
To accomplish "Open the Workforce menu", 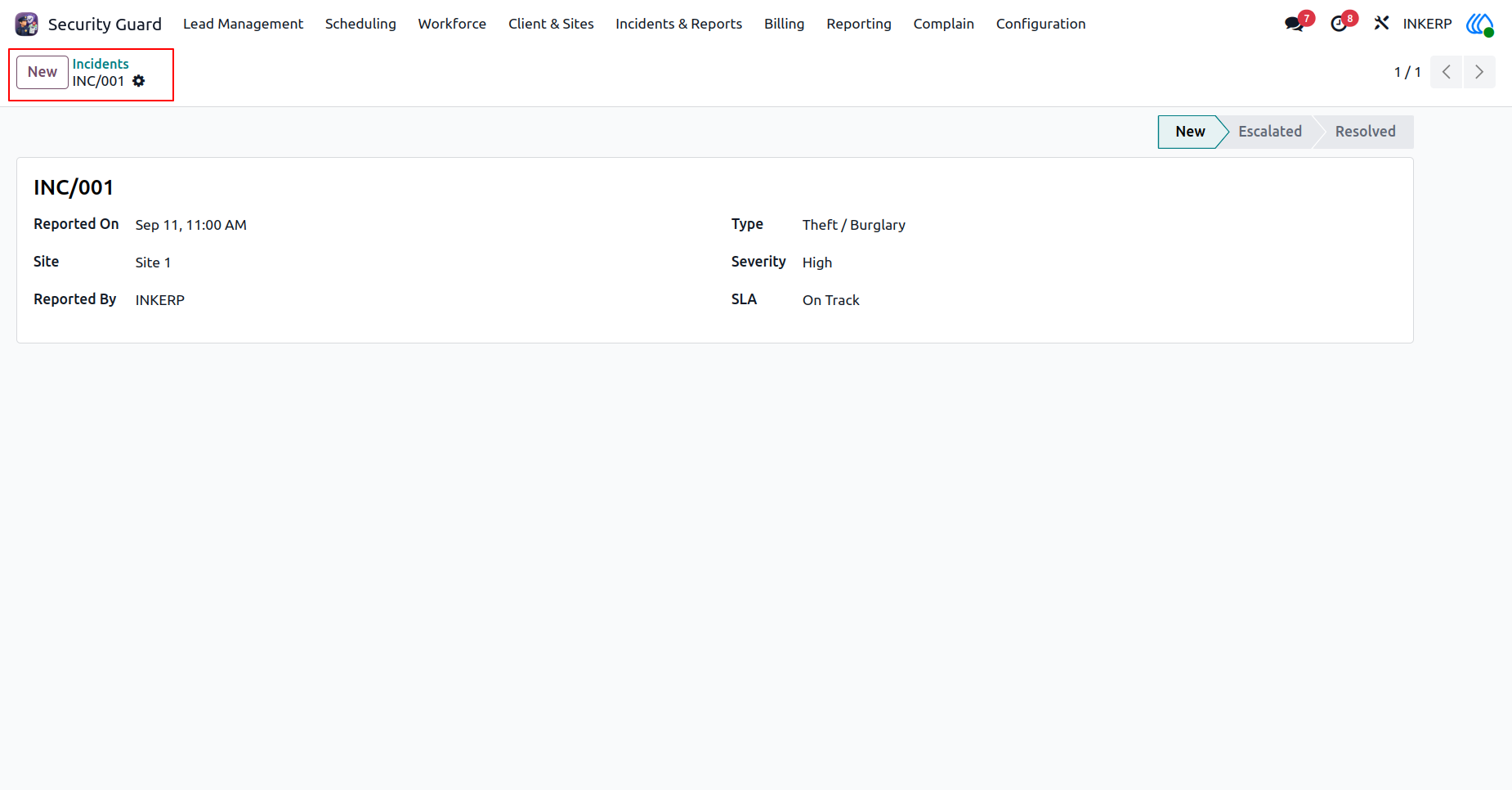I will [452, 24].
